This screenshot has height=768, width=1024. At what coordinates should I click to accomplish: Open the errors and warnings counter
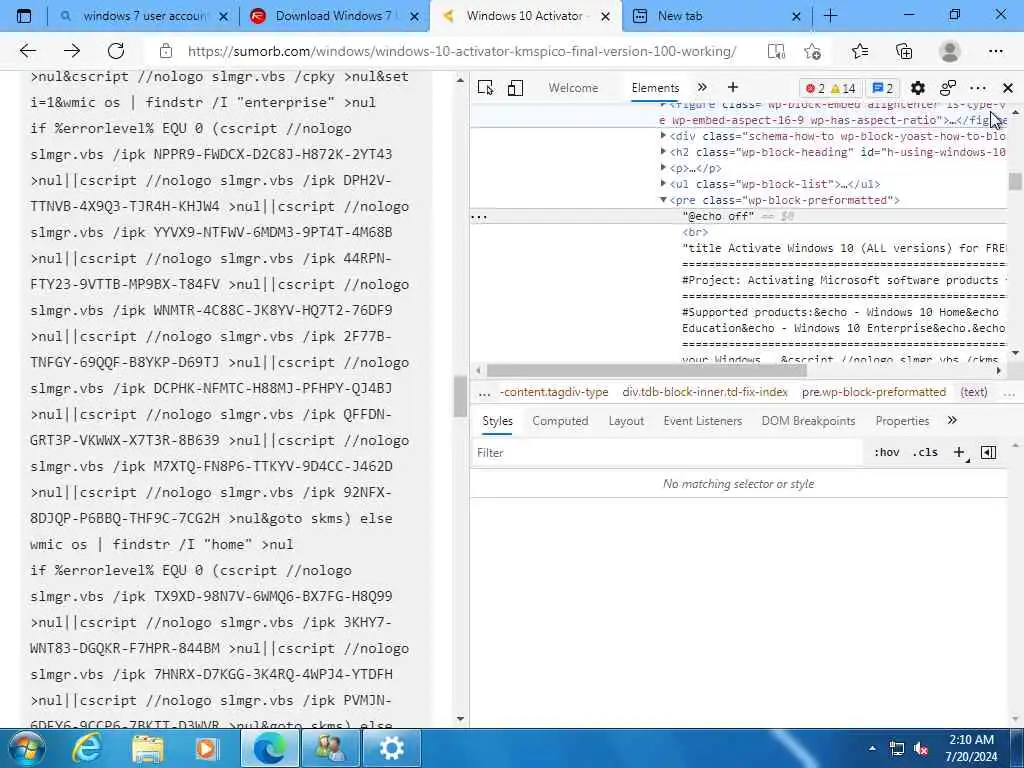pos(830,88)
